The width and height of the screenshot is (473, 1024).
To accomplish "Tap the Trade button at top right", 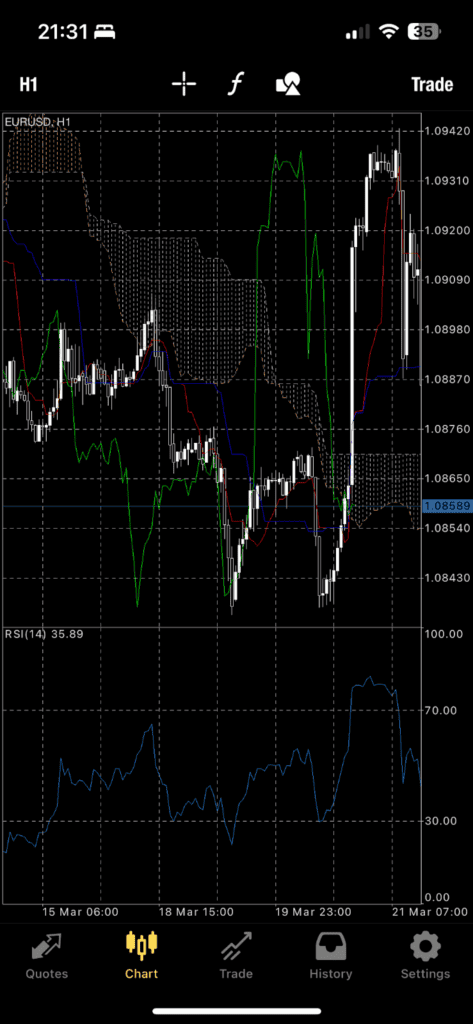I will [x=432, y=84].
